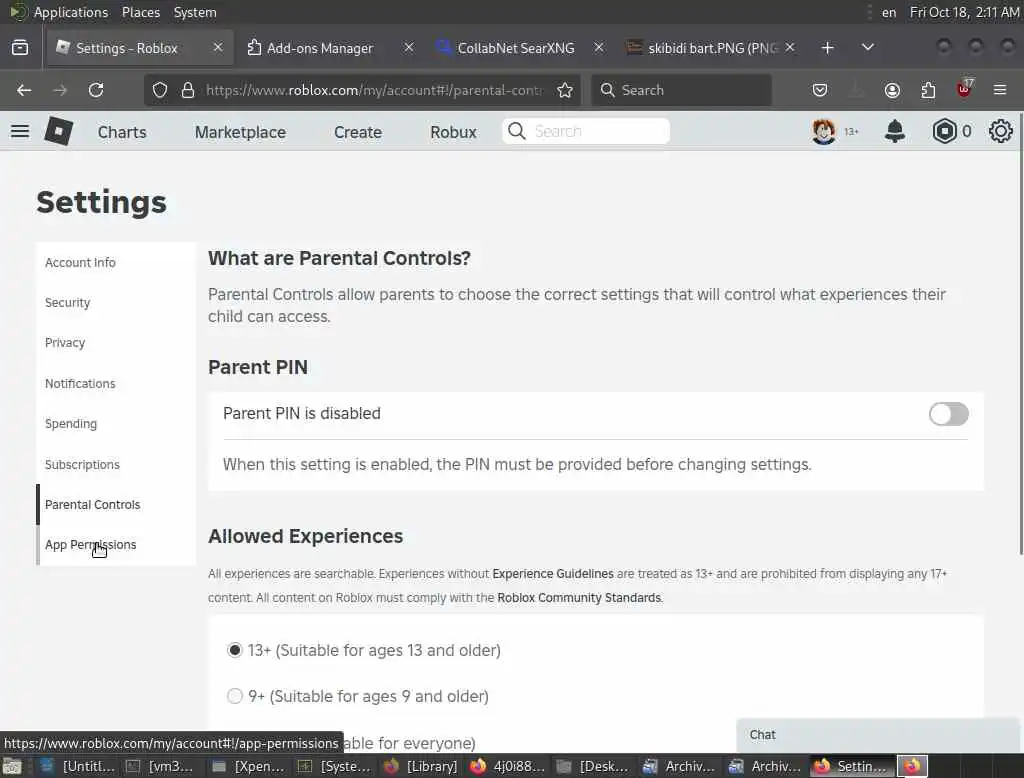The width and height of the screenshot is (1024, 778).
Task: Open the Places system menu
Action: point(140,12)
